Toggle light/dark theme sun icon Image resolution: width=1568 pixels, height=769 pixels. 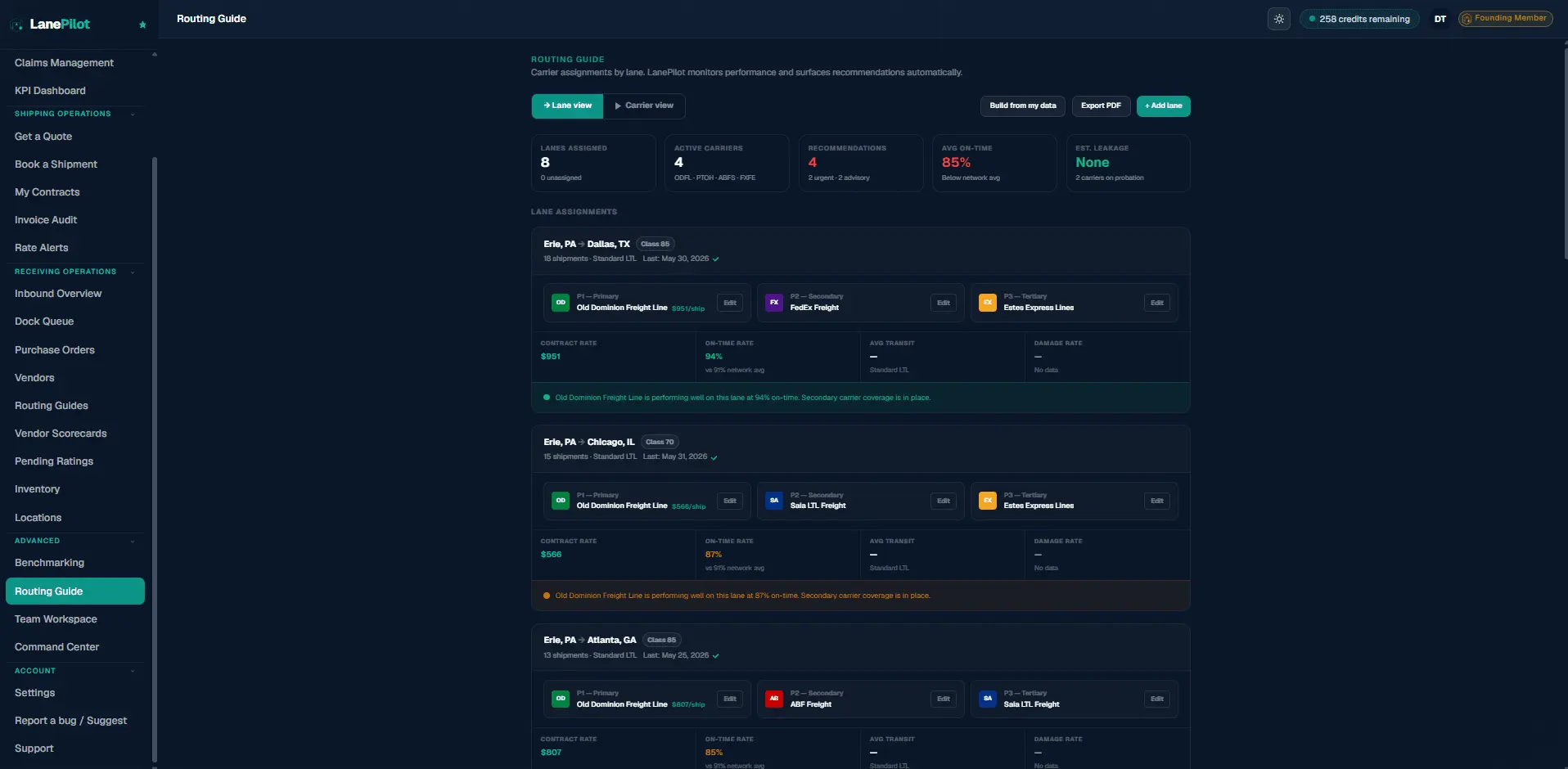[x=1279, y=19]
